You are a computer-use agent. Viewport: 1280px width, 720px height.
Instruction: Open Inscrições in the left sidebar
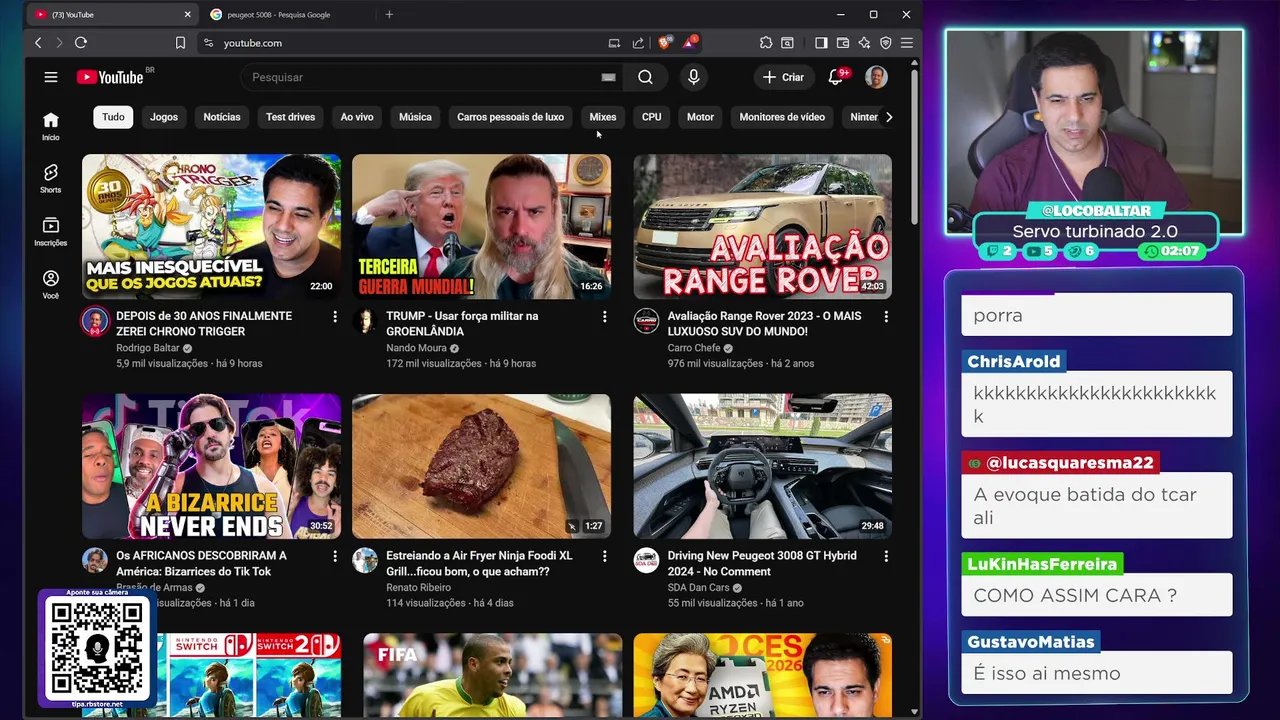pyautogui.click(x=51, y=231)
